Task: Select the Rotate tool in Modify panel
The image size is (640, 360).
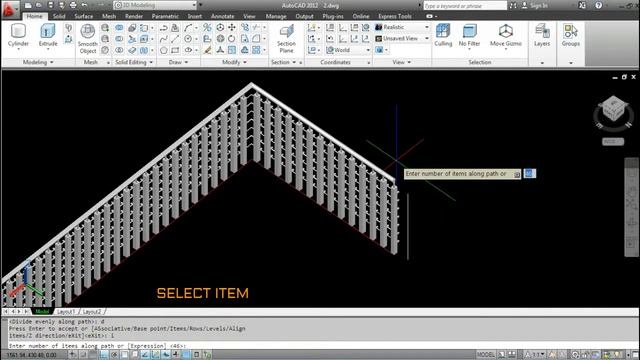Action: 232,39
